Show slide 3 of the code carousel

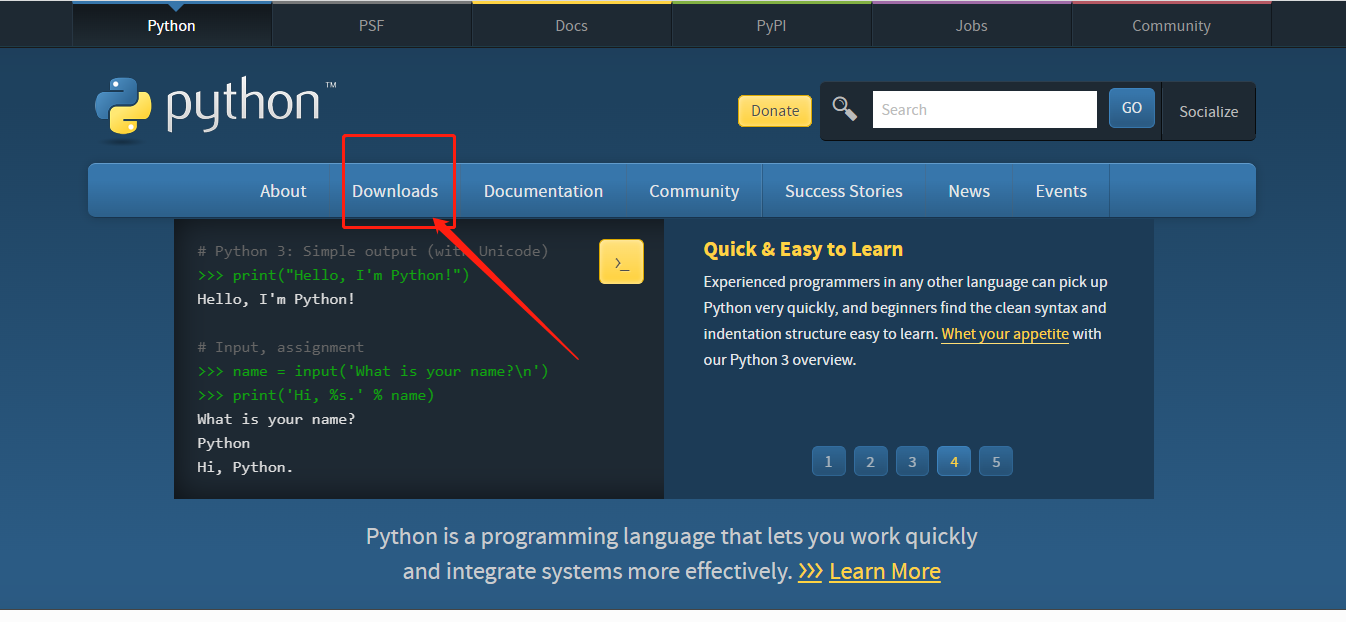912,461
